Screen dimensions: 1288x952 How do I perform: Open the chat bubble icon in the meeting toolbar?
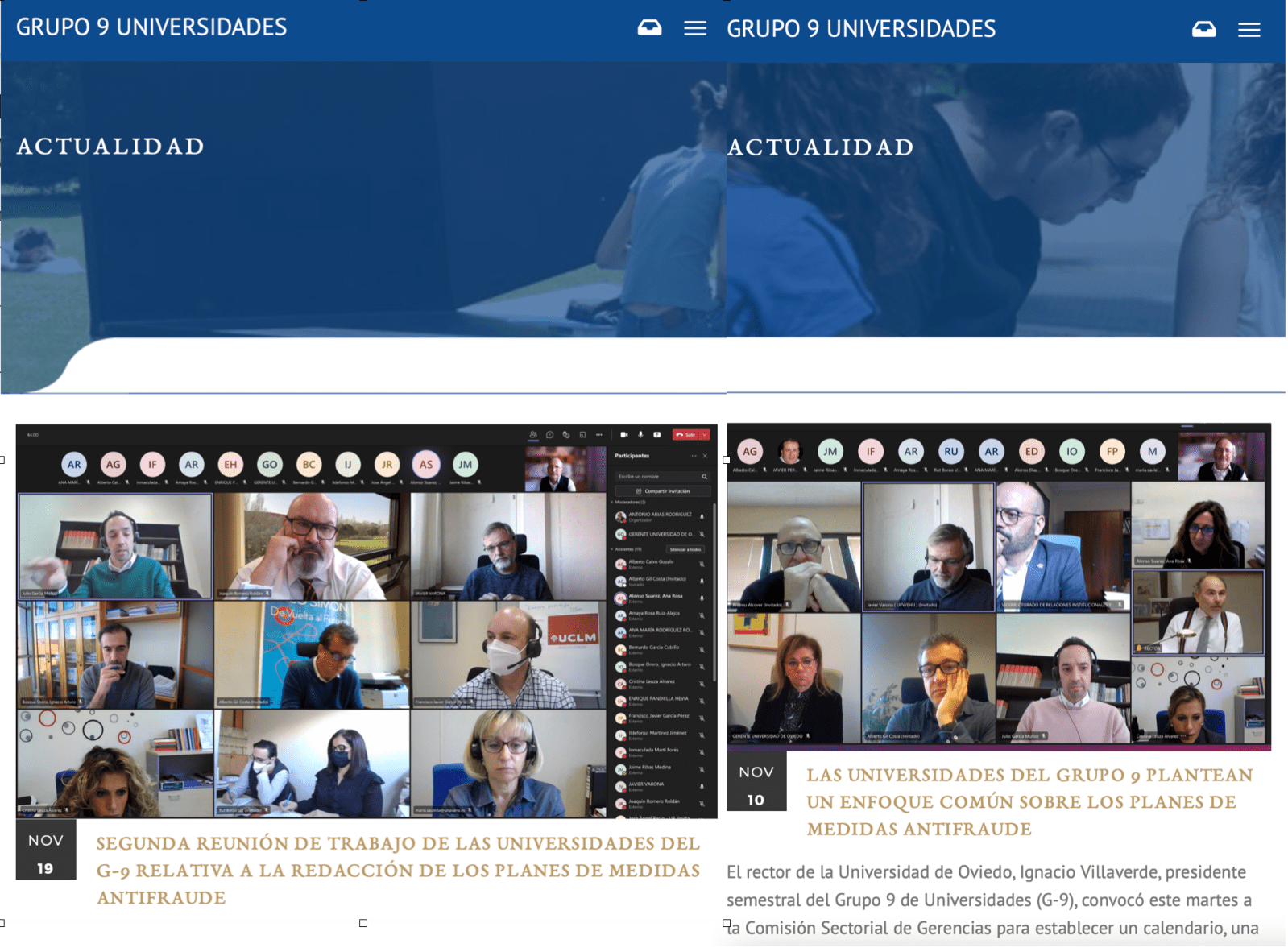click(550, 435)
